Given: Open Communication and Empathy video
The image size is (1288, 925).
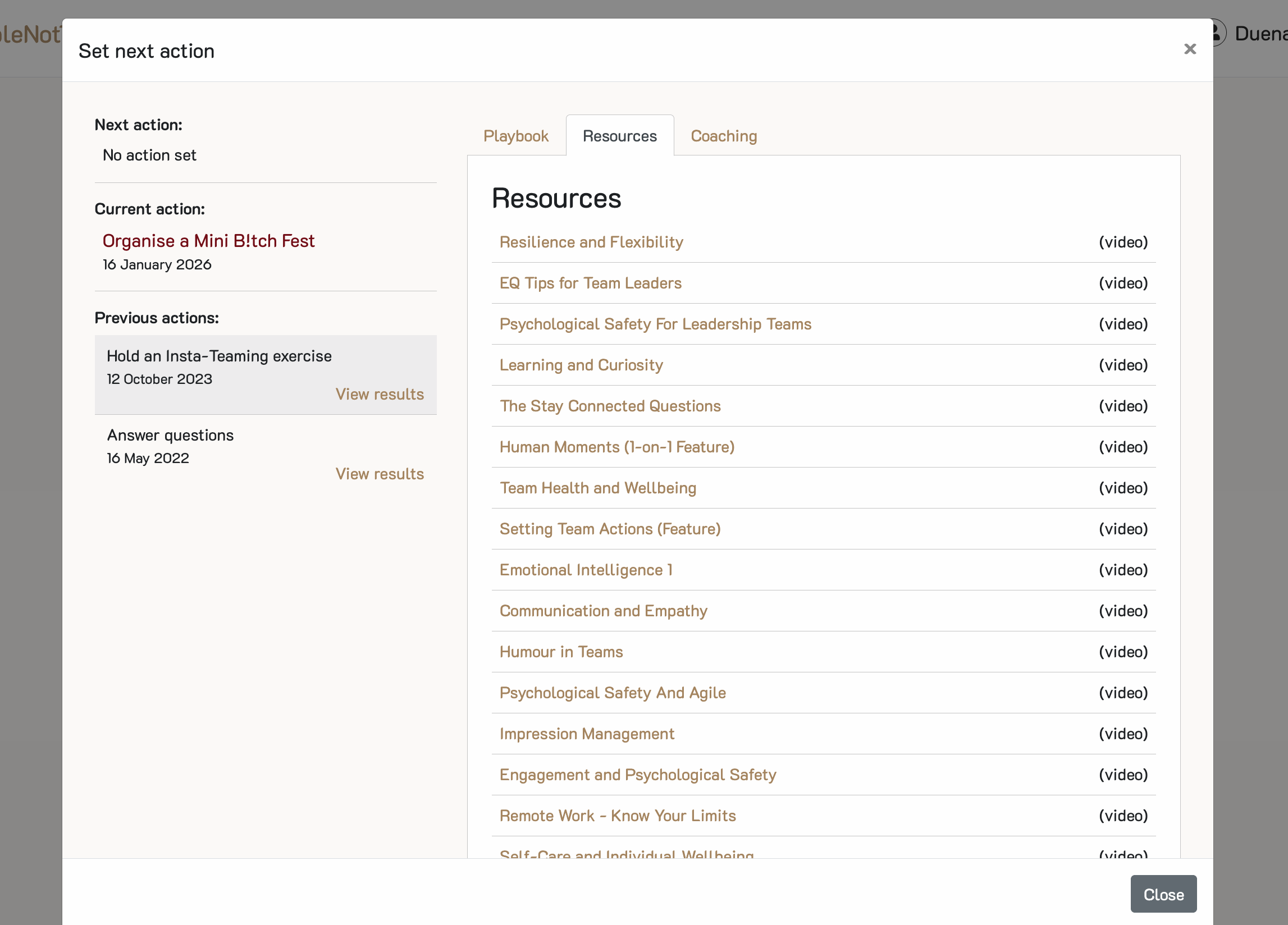Looking at the screenshot, I should 603,611.
